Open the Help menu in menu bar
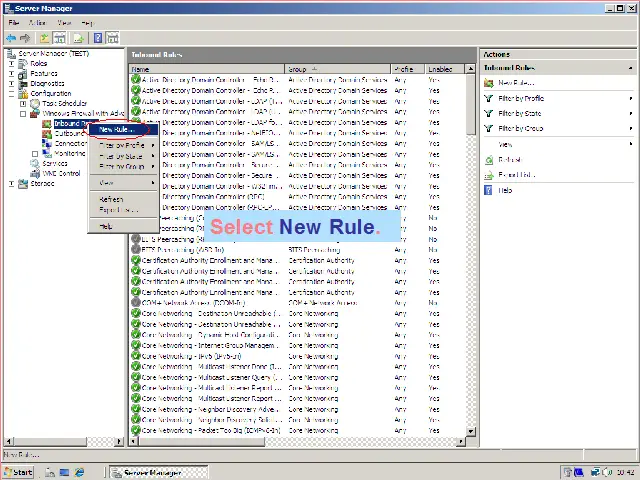 87,23
